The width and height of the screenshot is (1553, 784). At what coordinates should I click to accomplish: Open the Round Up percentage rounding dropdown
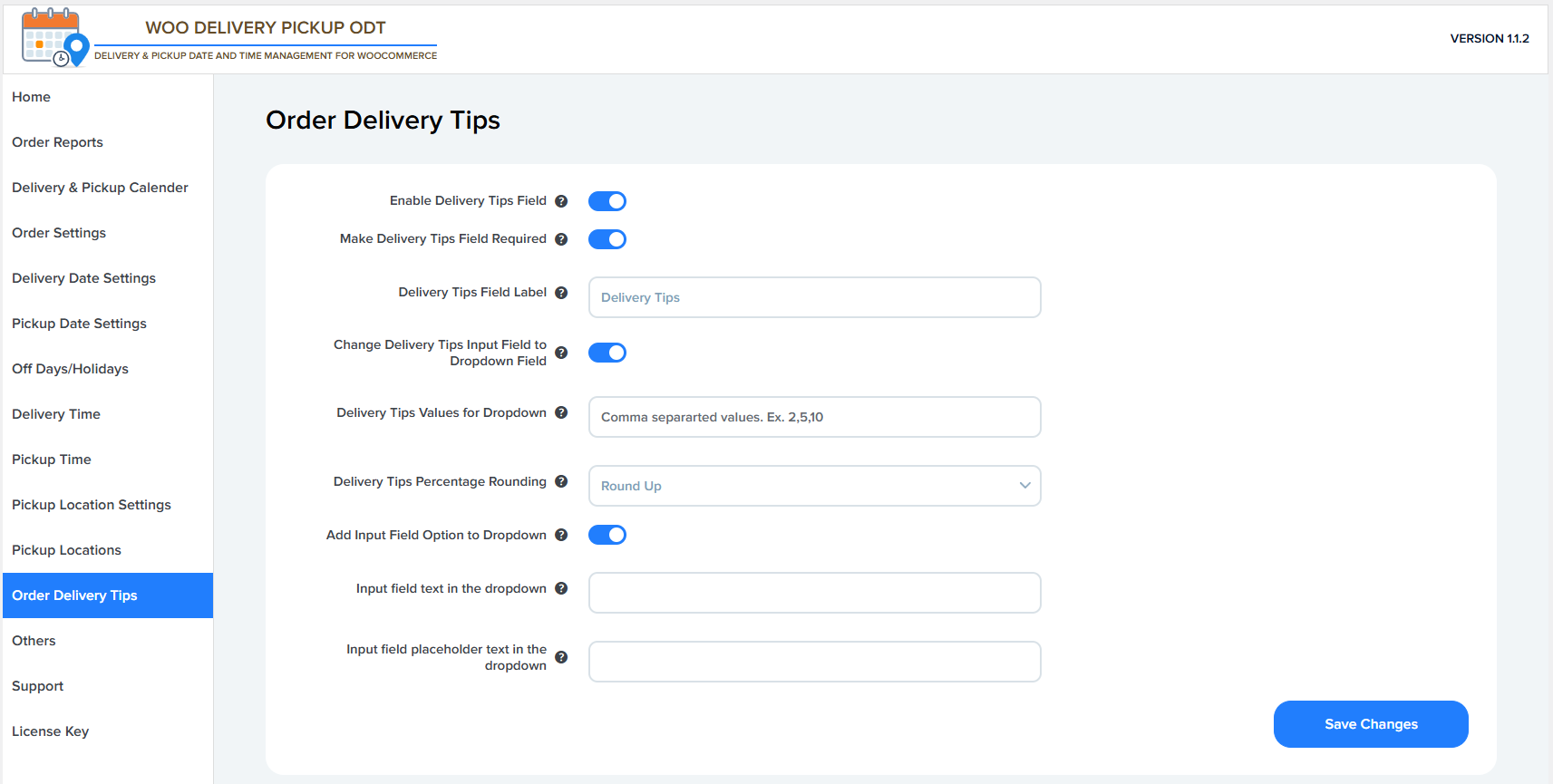(x=814, y=486)
